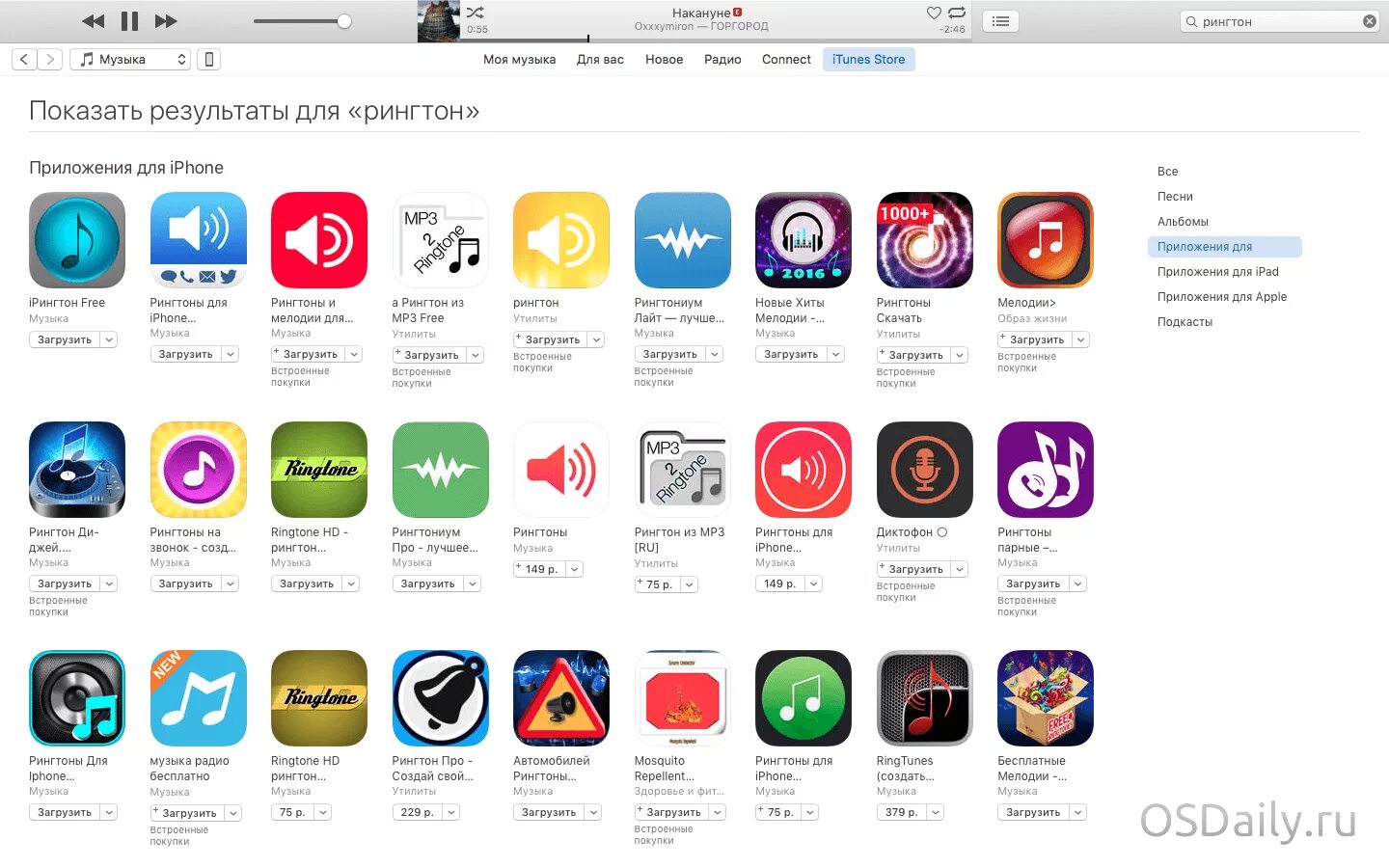Expand arrow next to iРингтон Free download button

109,339
